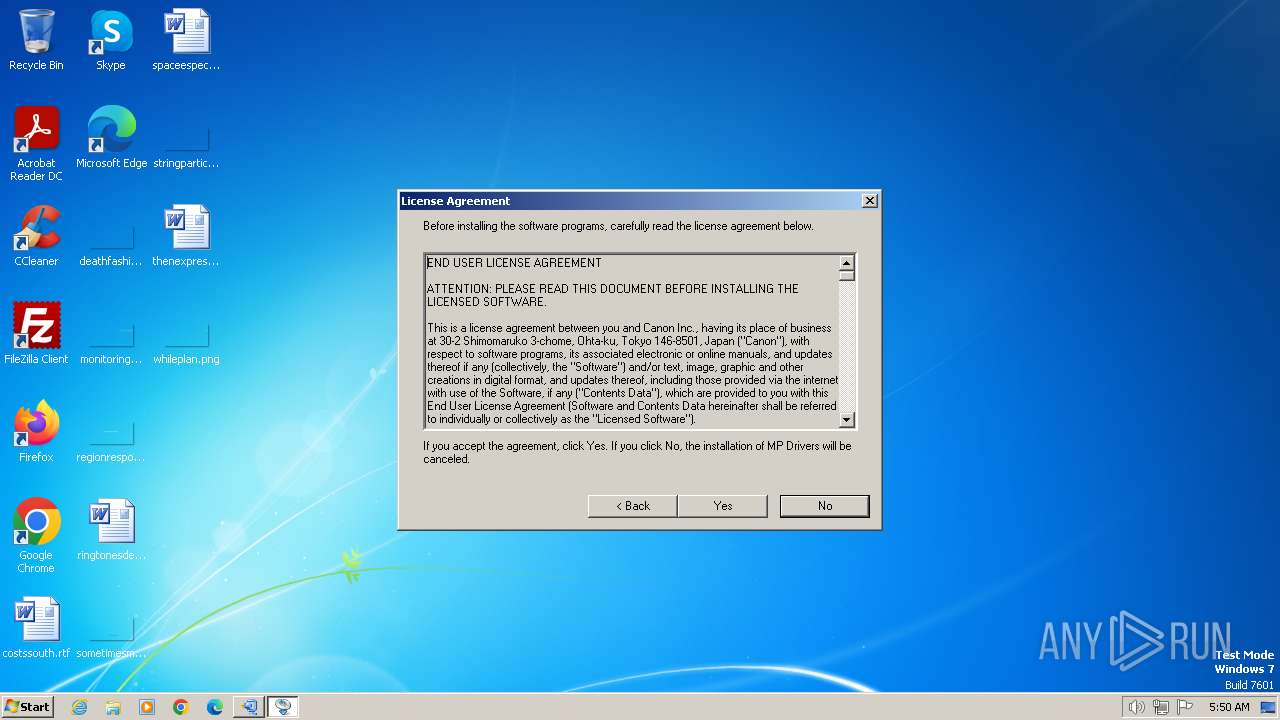The height and width of the screenshot is (720, 1280).
Task: Switch to the installer setup taskbar item
Action: (249, 707)
